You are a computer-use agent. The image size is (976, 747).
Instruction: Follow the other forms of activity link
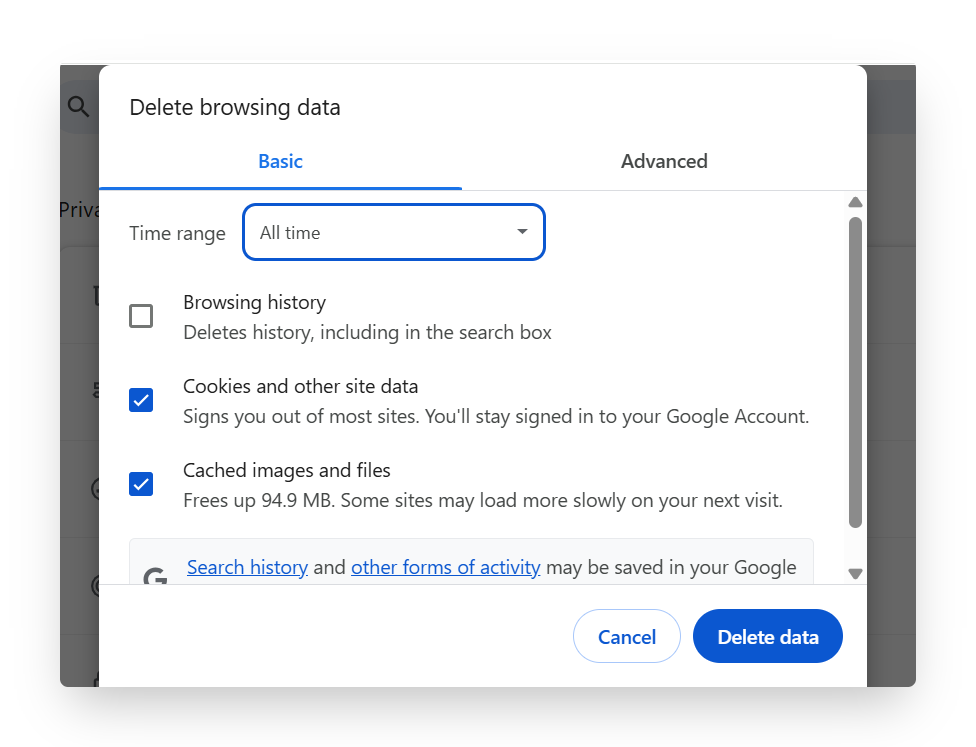pos(445,568)
